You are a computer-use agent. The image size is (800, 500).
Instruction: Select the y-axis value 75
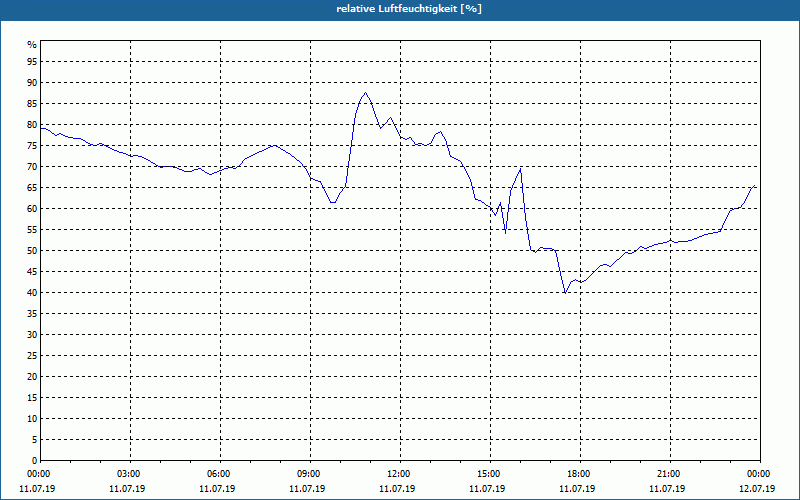click(32, 146)
